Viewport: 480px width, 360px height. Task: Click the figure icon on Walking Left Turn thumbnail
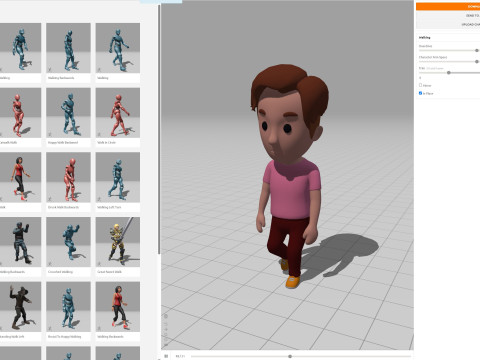(x=99, y=199)
